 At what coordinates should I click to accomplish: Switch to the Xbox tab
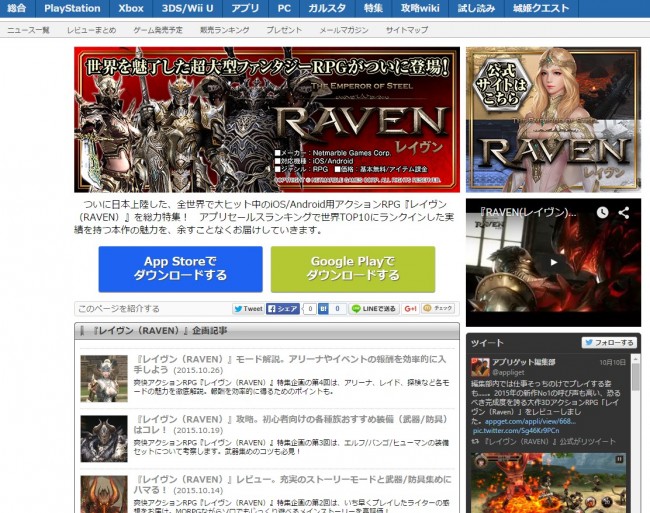click(131, 8)
